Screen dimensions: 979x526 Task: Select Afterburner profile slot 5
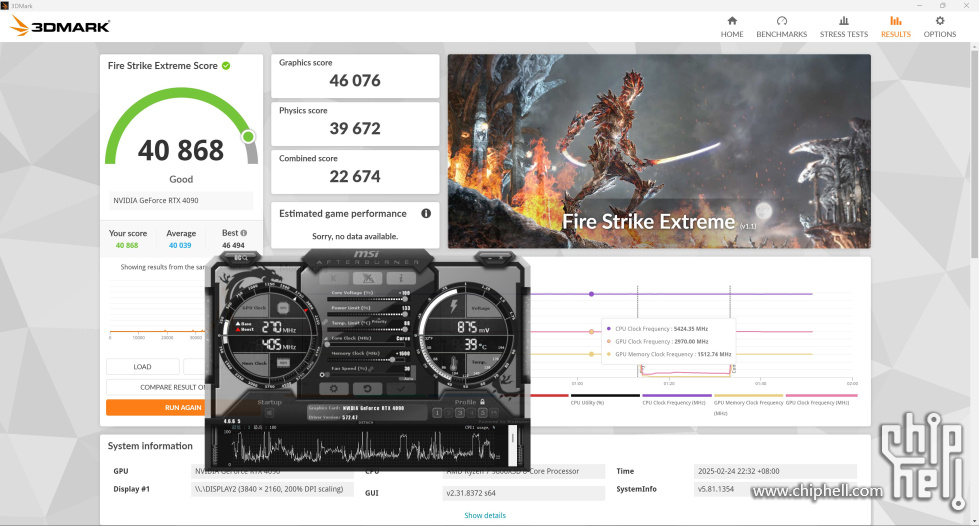point(483,413)
